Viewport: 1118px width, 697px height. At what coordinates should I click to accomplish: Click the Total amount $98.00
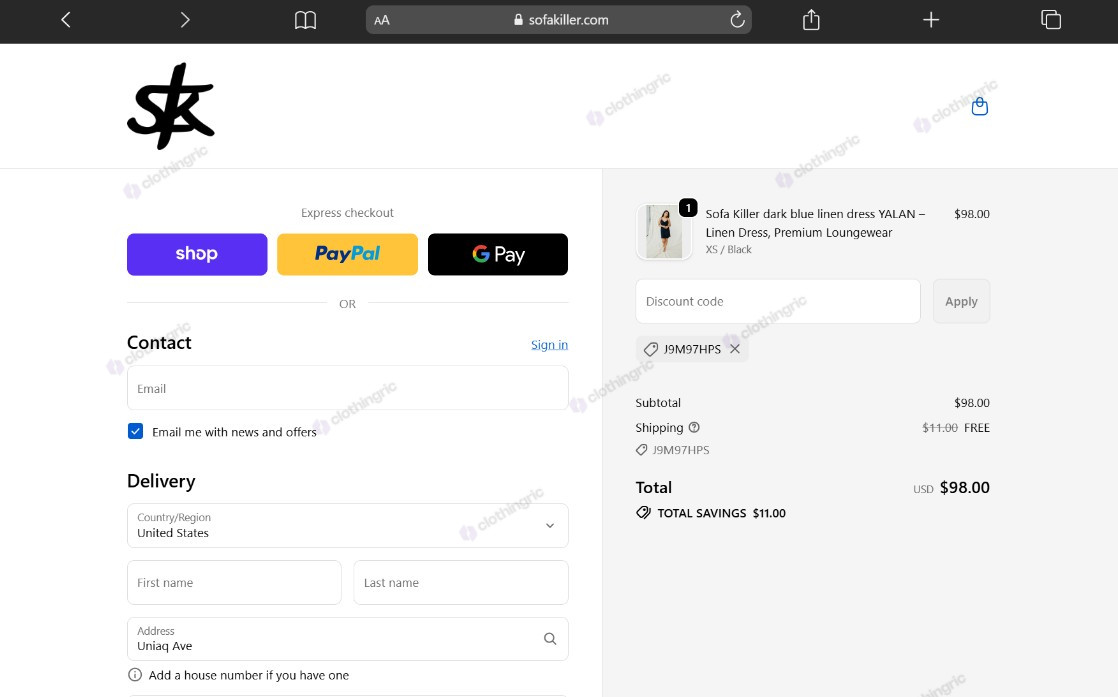pyautogui.click(x=965, y=487)
